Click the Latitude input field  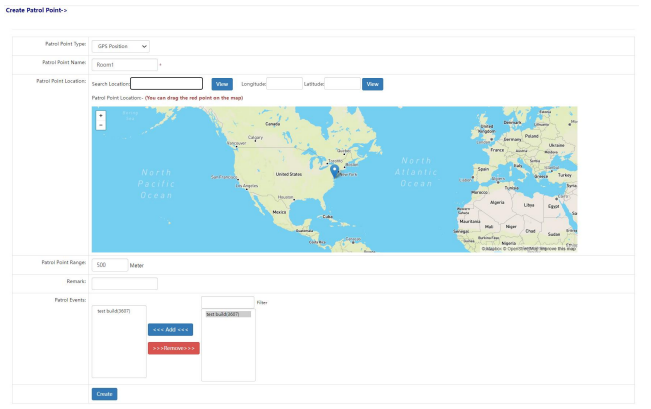pyautogui.click(x=343, y=84)
